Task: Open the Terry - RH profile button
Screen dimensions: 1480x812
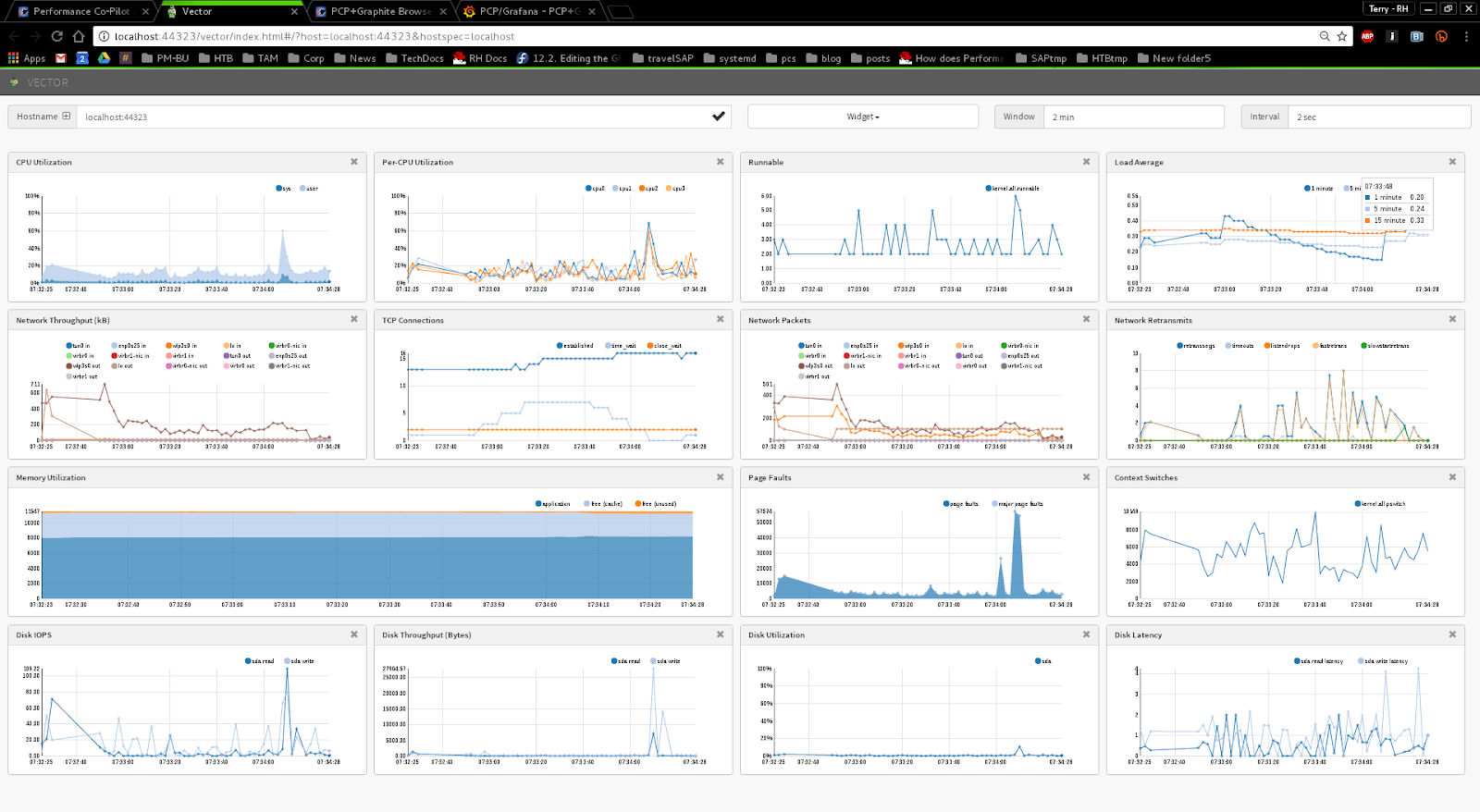Action: click(x=1388, y=8)
